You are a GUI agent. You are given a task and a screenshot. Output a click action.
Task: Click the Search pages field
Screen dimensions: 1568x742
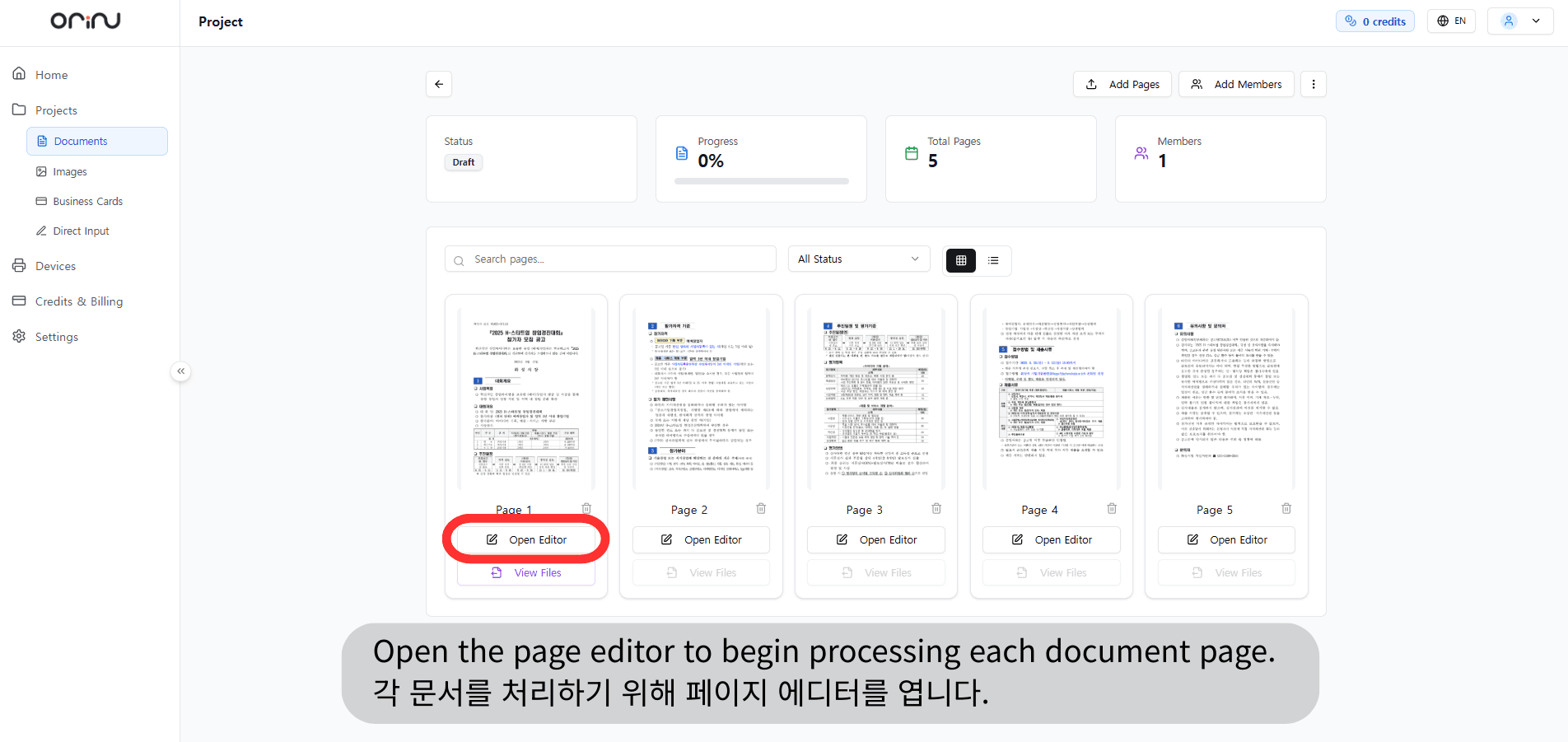click(x=609, y=258)
